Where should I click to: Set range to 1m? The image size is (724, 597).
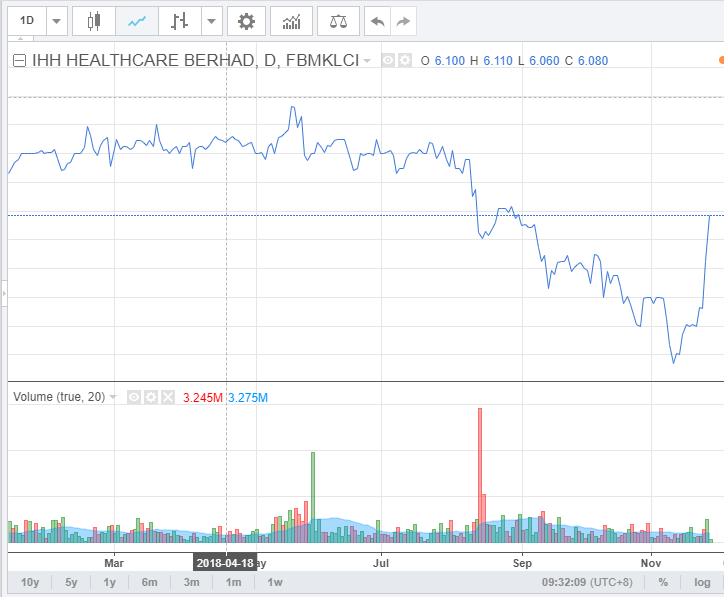(234, 582)
